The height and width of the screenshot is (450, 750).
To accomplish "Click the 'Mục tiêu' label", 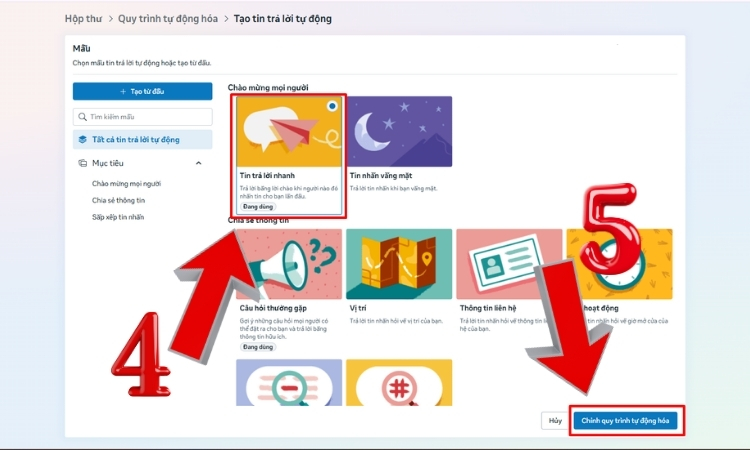I will 108,163.
